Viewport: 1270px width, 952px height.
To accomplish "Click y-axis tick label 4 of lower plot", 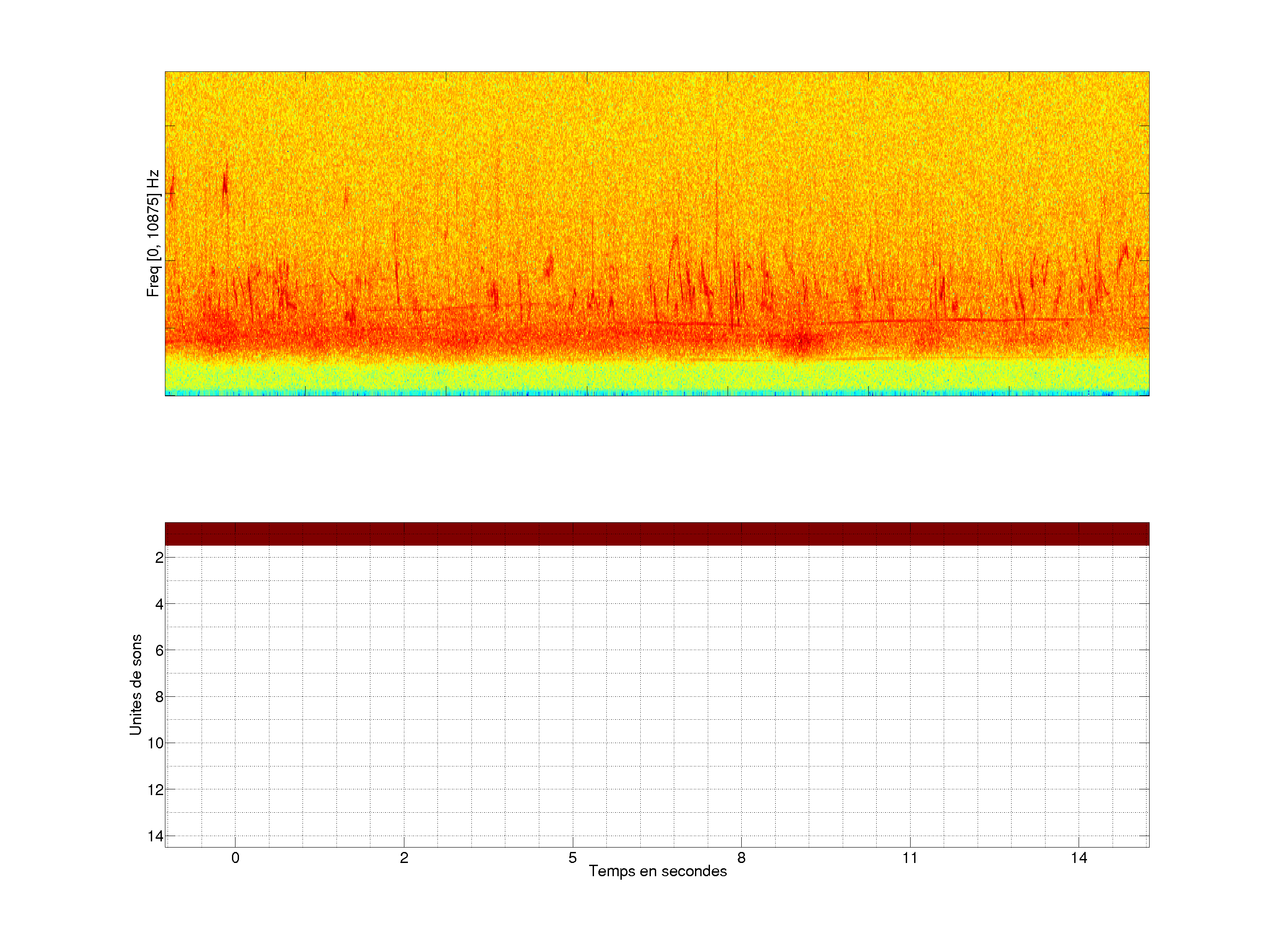I will click(159, 604).
